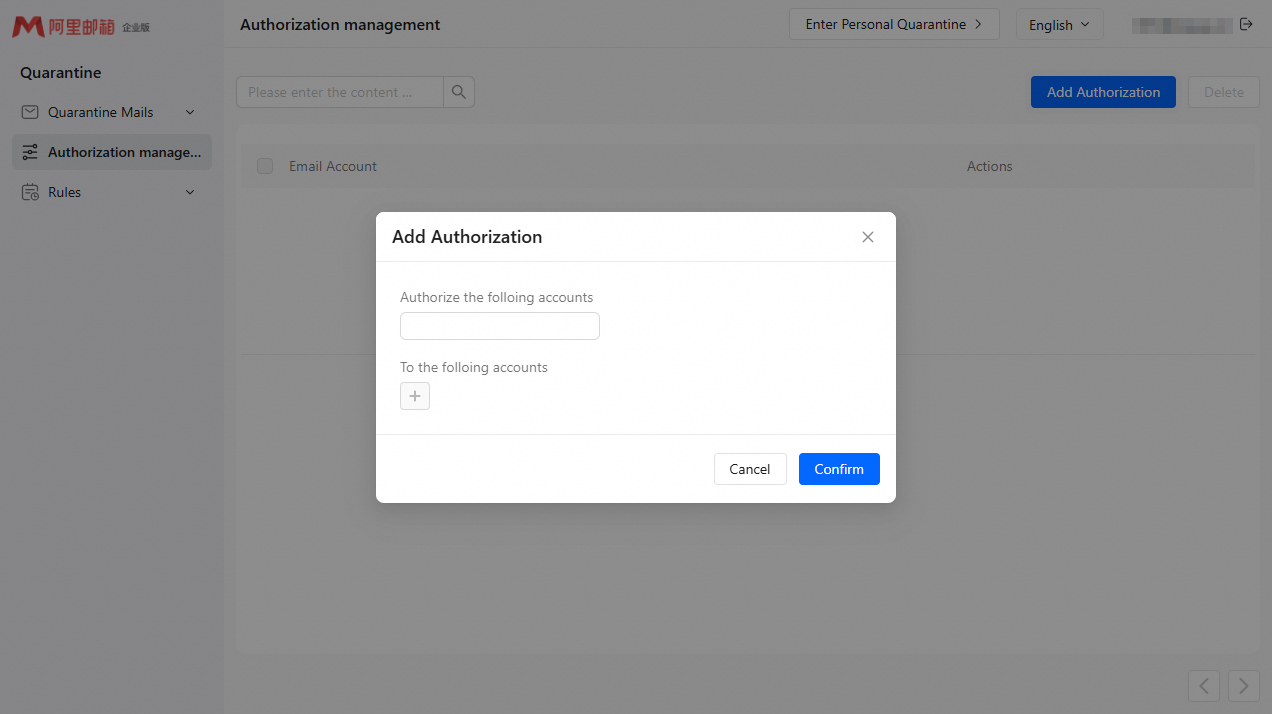This screenshot has width=1272, height=714.
Task: Go to previous page arrow
Action: (x=1204, y=685)
